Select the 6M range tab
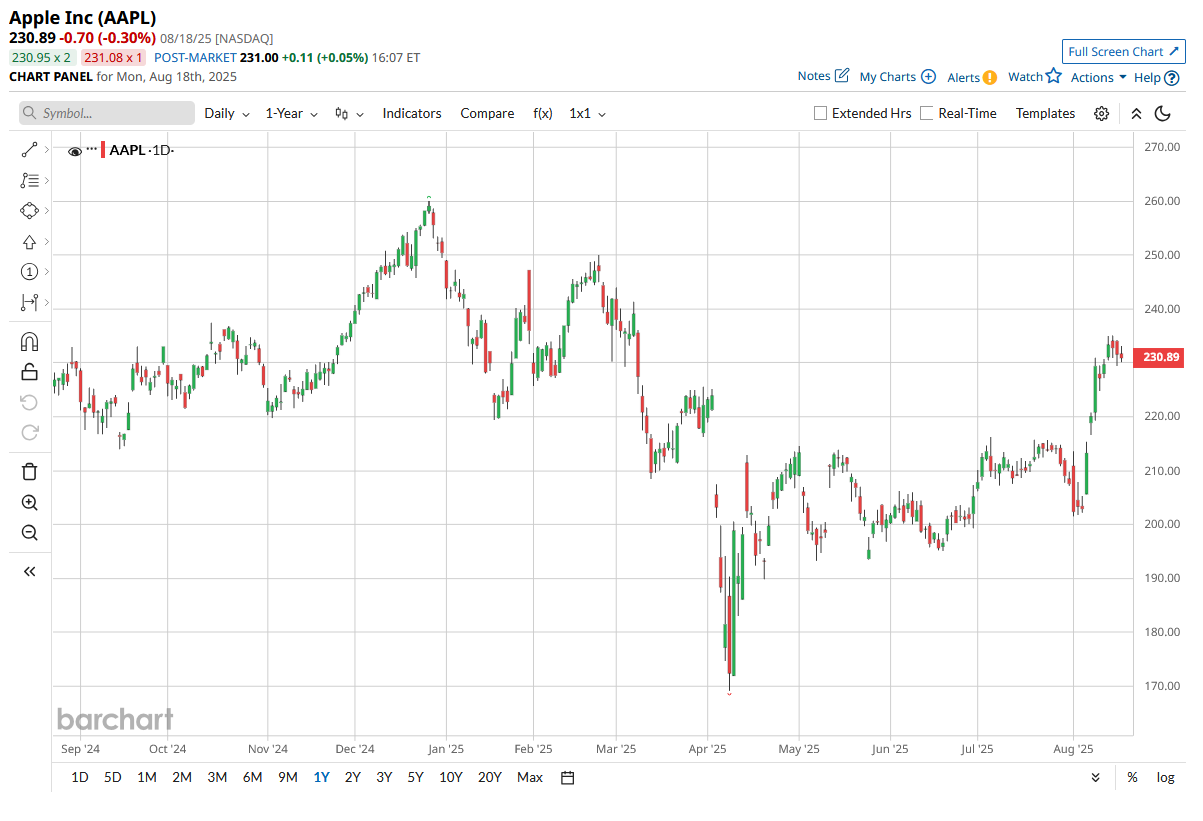This screenshot has width=1203, height=821. (x=253, y=777)
